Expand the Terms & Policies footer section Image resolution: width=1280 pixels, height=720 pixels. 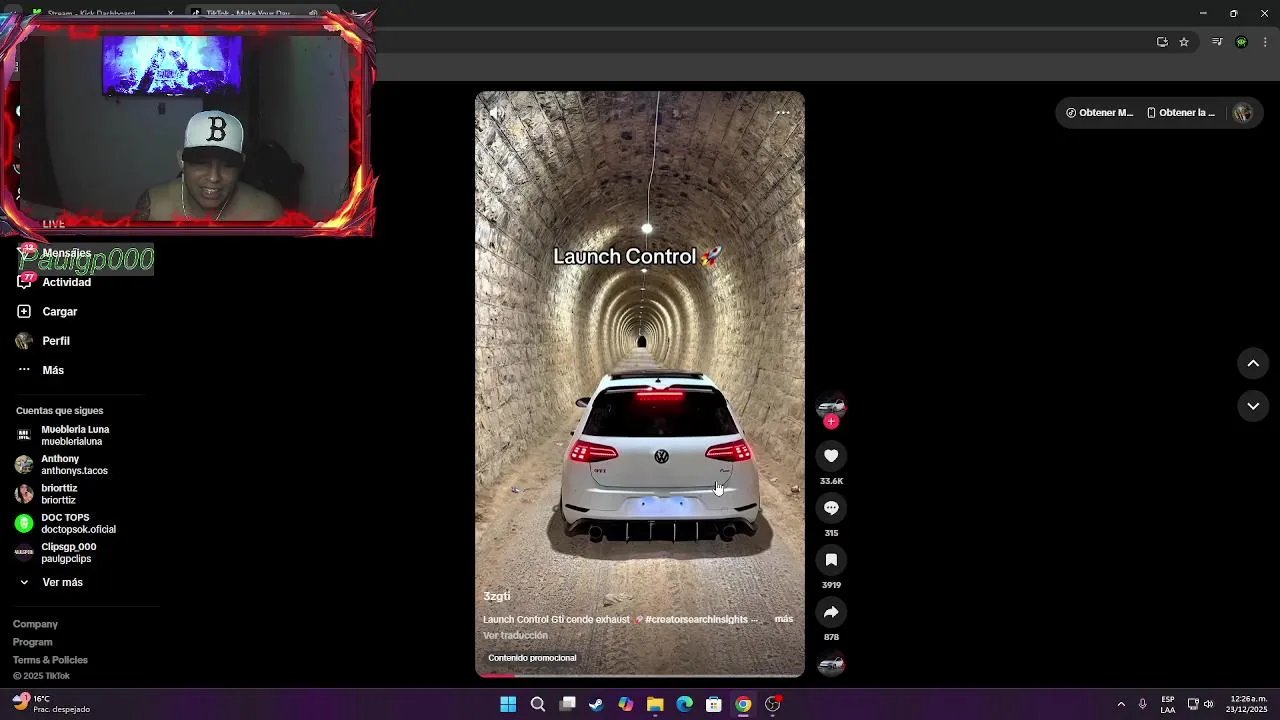coord(50,660)
